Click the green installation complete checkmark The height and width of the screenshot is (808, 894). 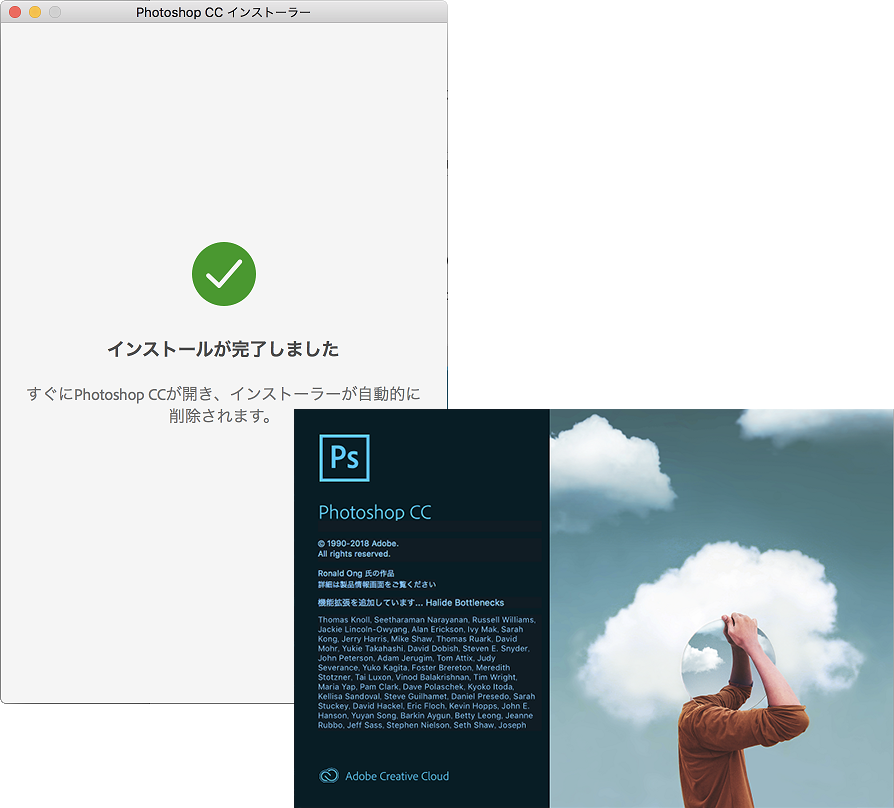click(x=224, y=274)
